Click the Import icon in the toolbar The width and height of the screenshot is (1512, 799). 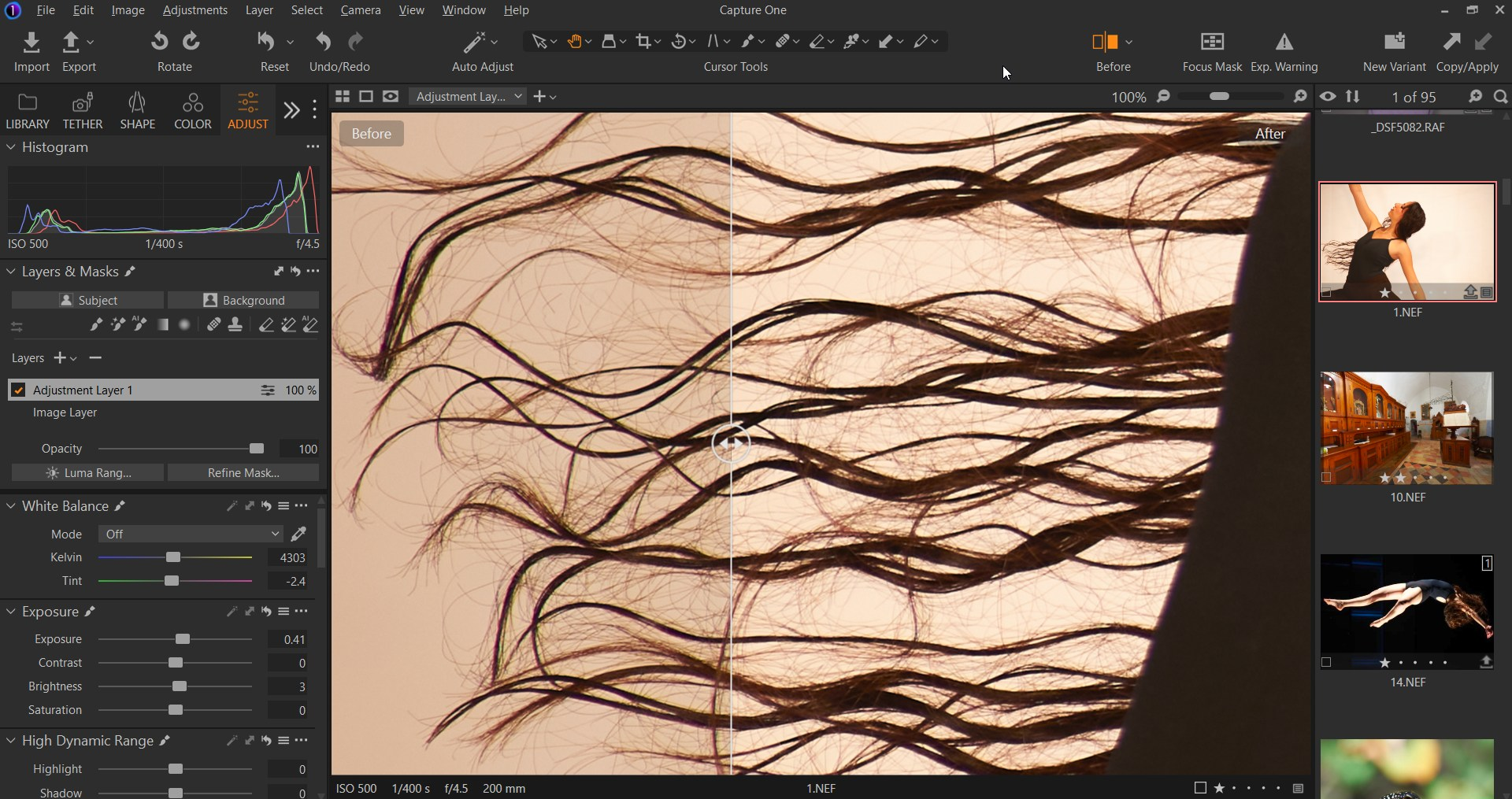point(31,42)
